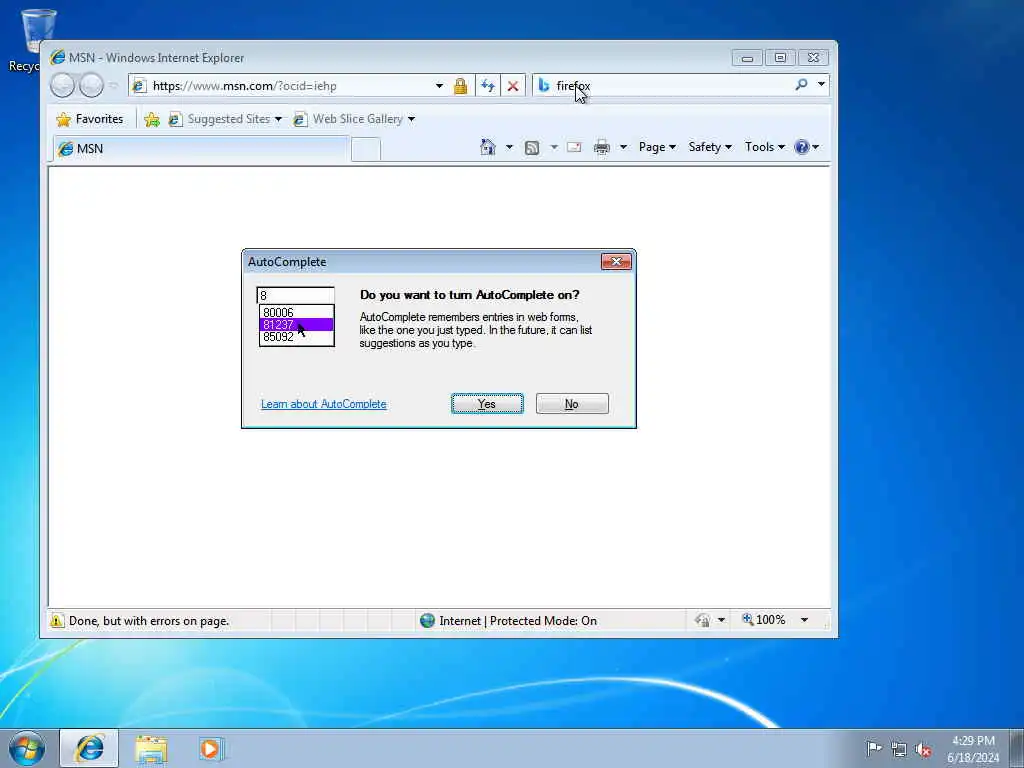The image size is (1024, 768).
Task: Click the RSS Feeds icon
Action: click(x=532, y=148)
